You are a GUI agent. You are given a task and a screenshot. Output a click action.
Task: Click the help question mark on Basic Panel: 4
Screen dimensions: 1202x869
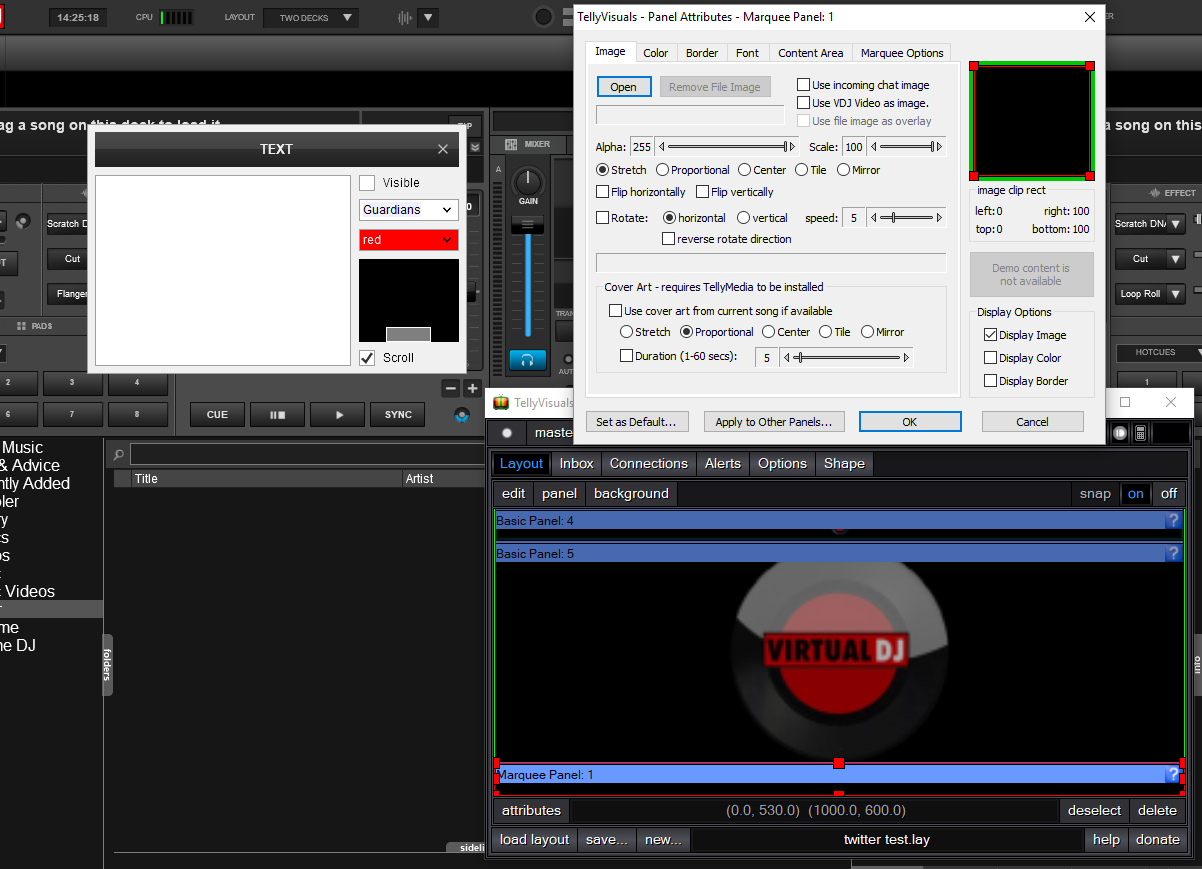pos(1174,521)
